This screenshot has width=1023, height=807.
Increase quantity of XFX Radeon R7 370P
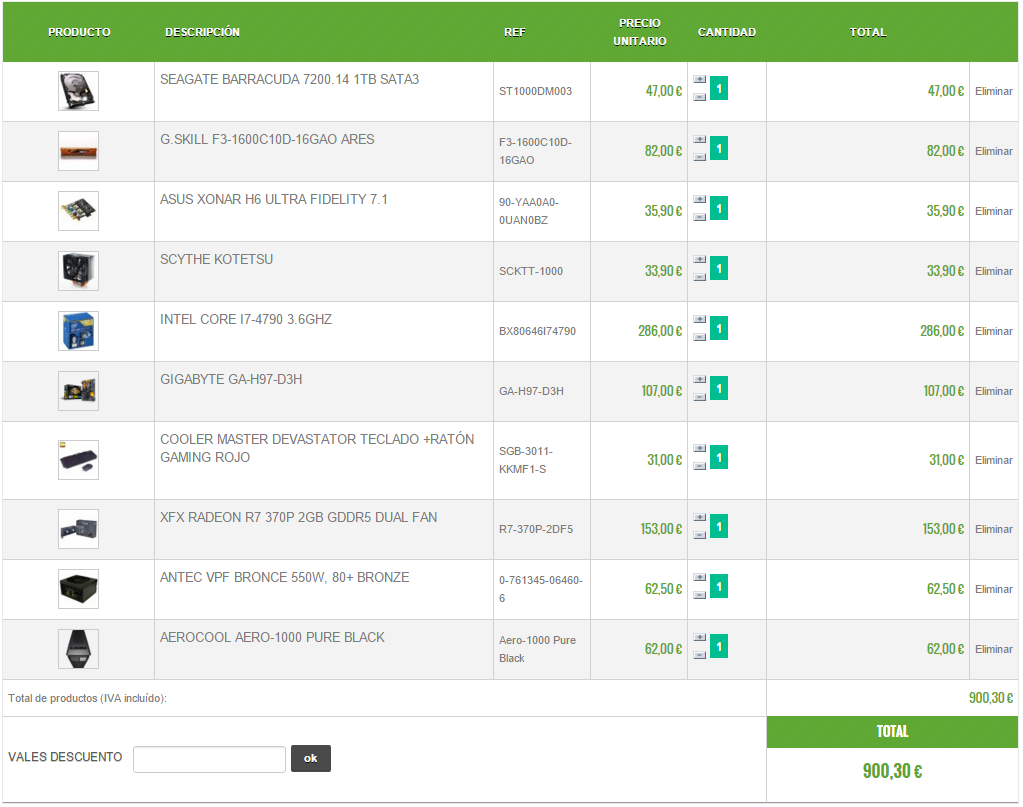699,518
